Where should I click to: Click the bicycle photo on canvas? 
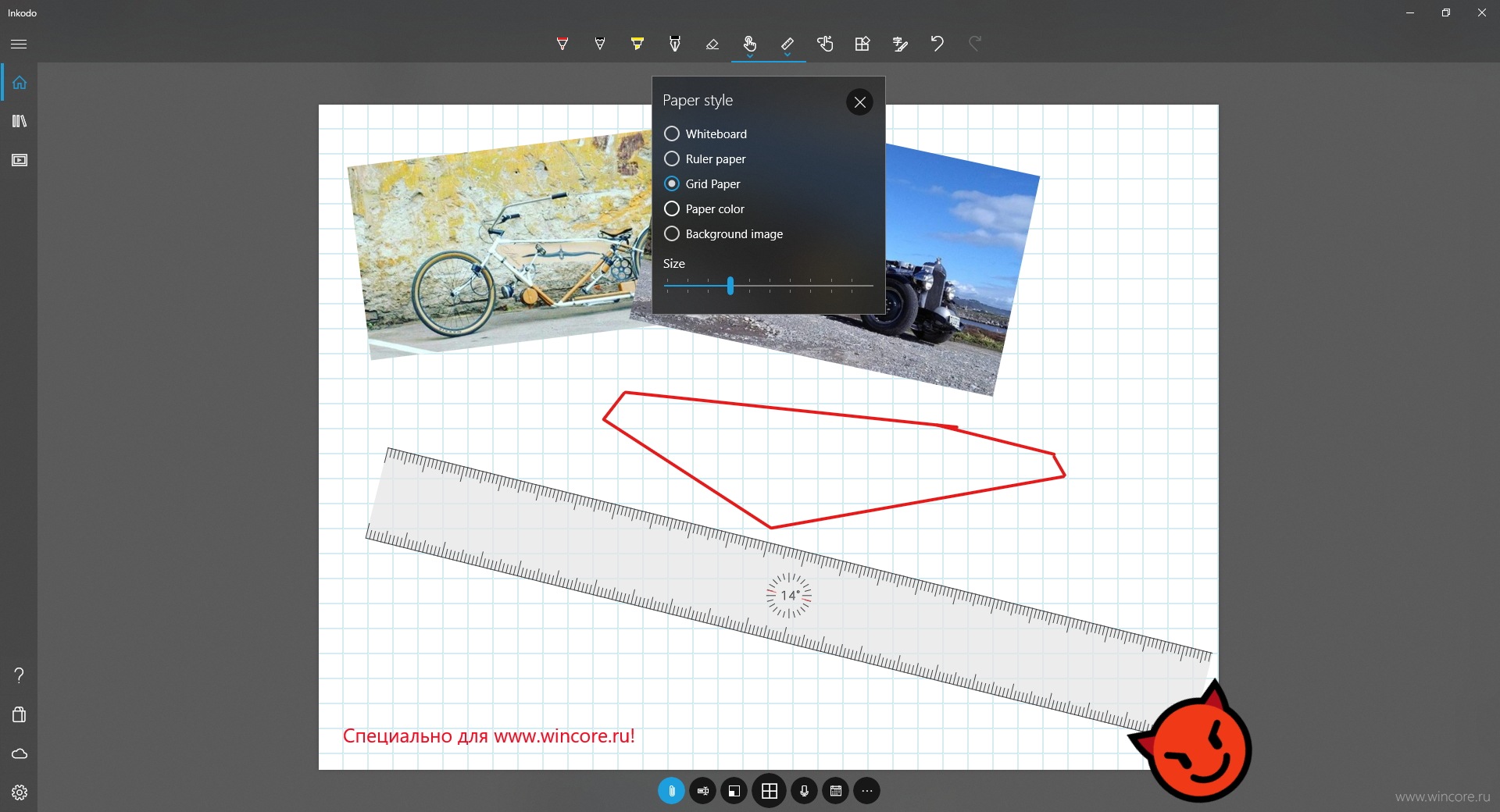point(500,246)
